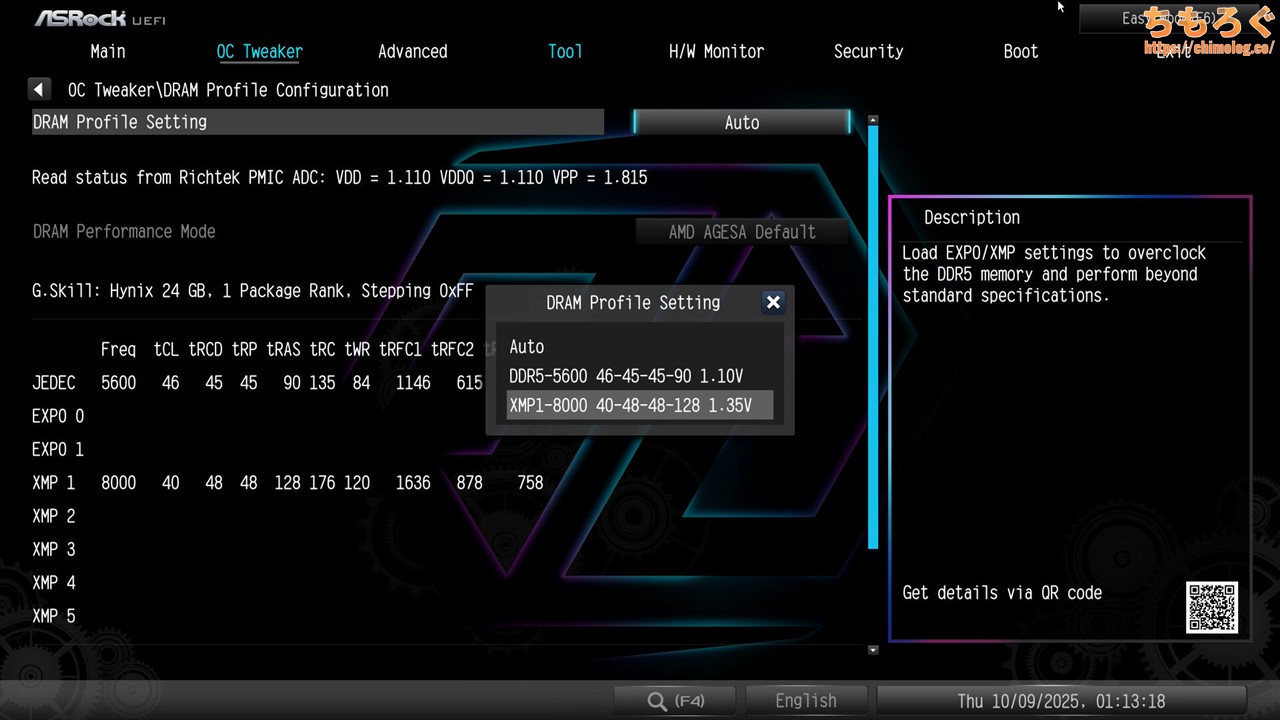Viewport: 1280px width, 720px height.
Task: Open the DRAM Profile Setting Auto dropdown
Action: [x=741, y=122]
